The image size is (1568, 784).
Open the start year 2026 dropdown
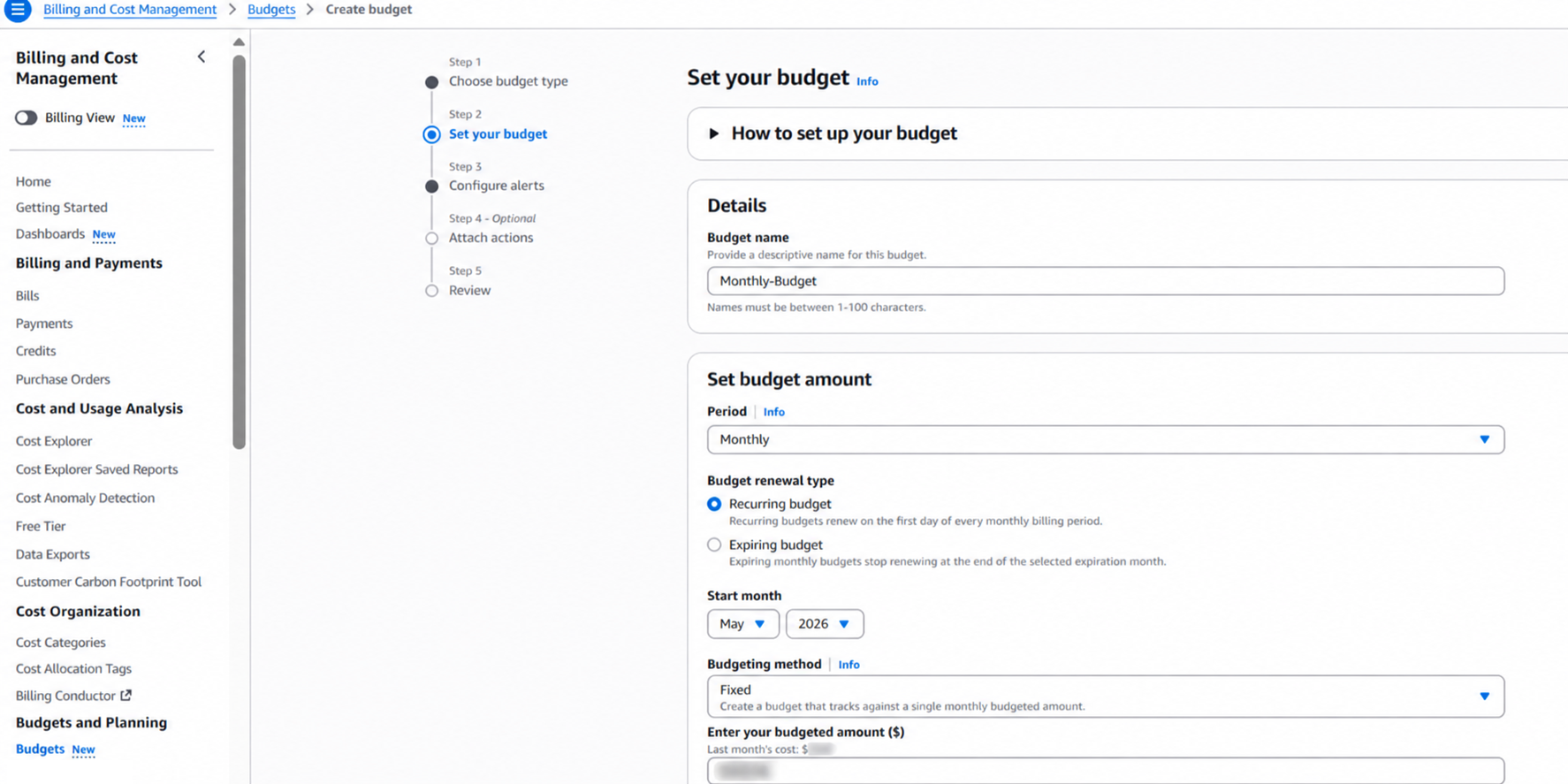pos(824,624)
